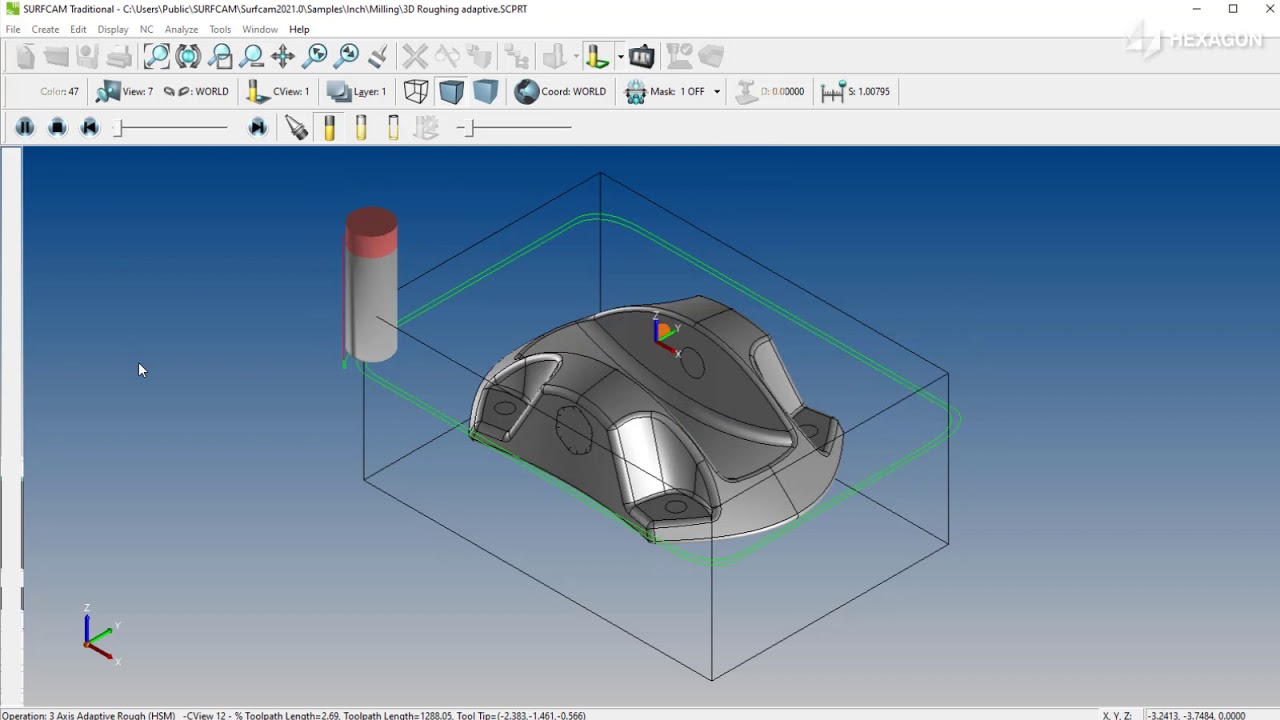
Task: Rewind simulation to start
Action: pyautogui.click(x=89, y=127)
